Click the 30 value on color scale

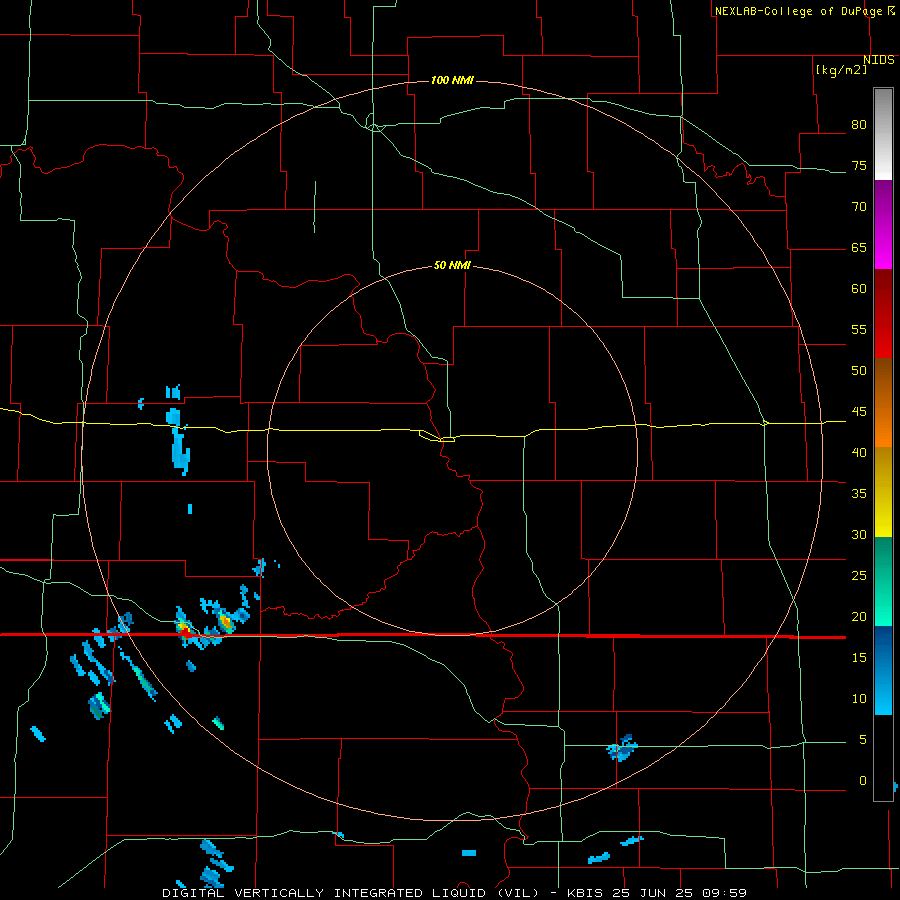tap(859, 534)
